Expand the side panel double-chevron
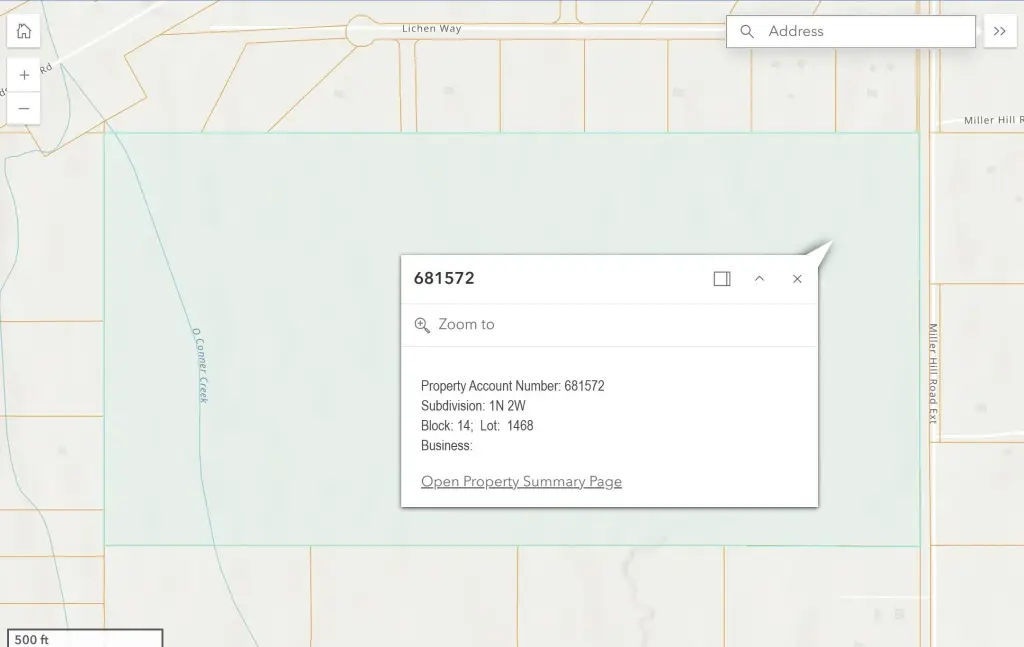The width and height of the screenshot is (1024, 647). click(1000, 31)
